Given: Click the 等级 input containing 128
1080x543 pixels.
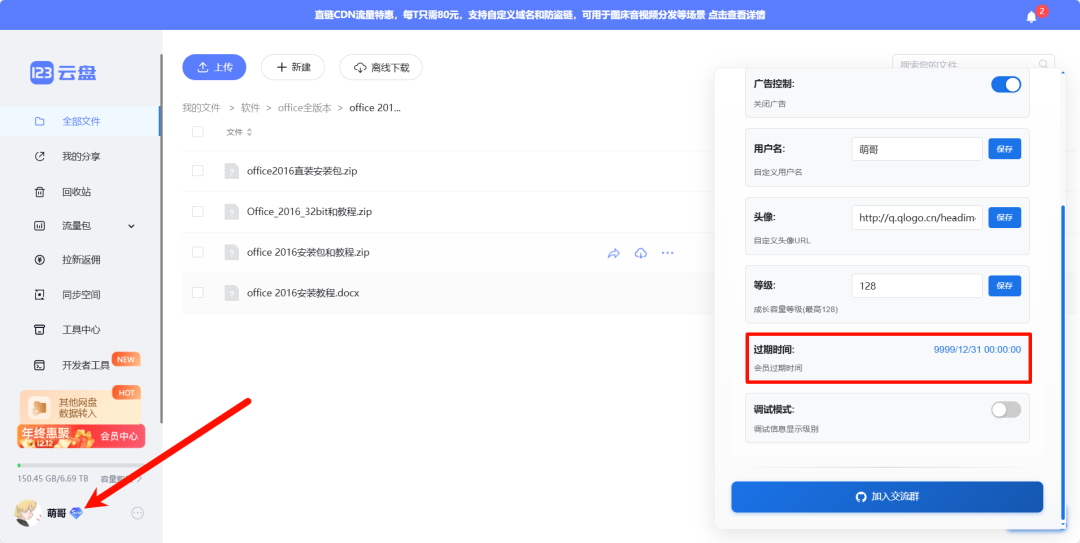Looking at the screenshot, I should 917,285.
